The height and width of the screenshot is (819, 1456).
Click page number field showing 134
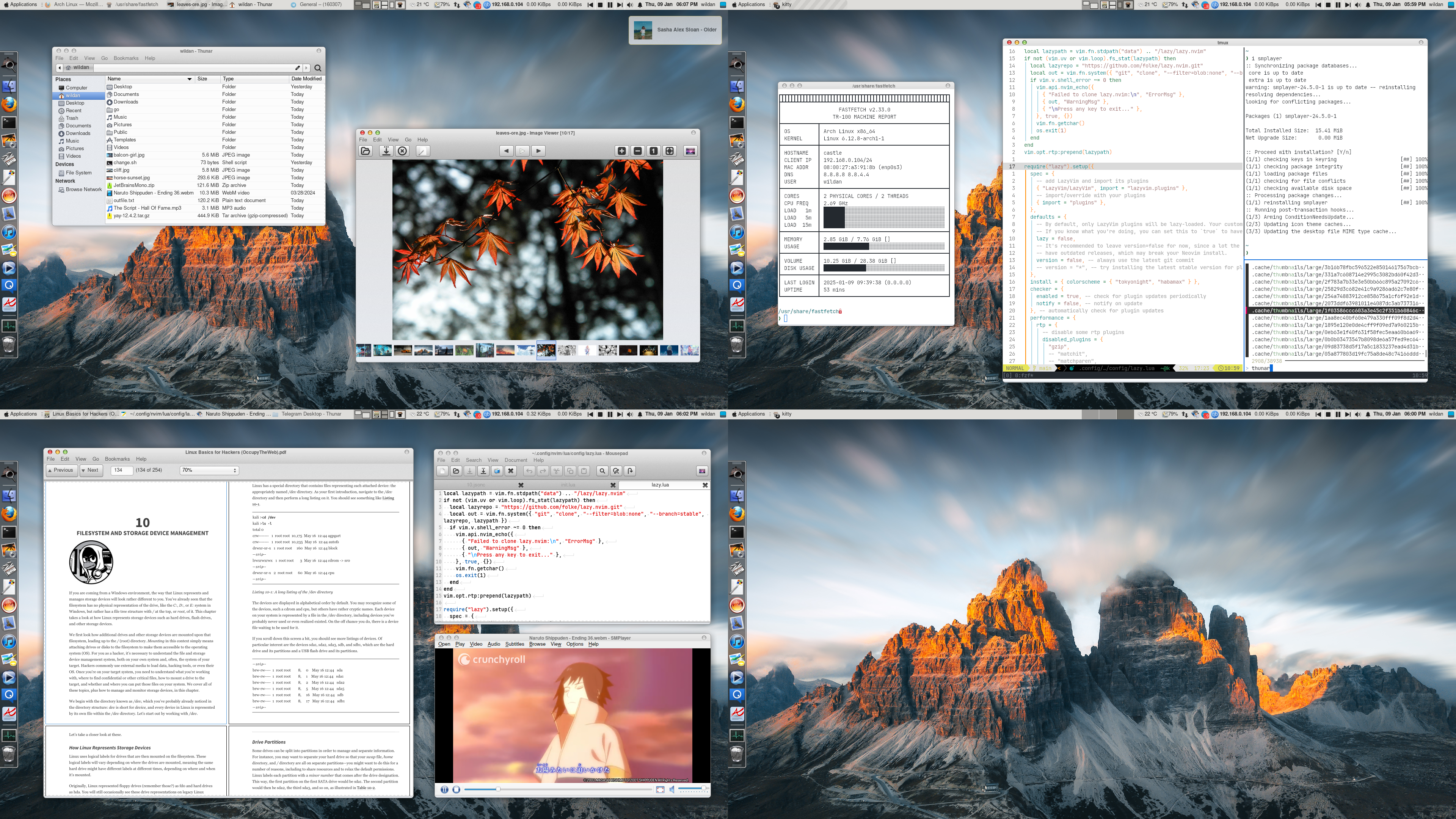click(x=121, y=470)
